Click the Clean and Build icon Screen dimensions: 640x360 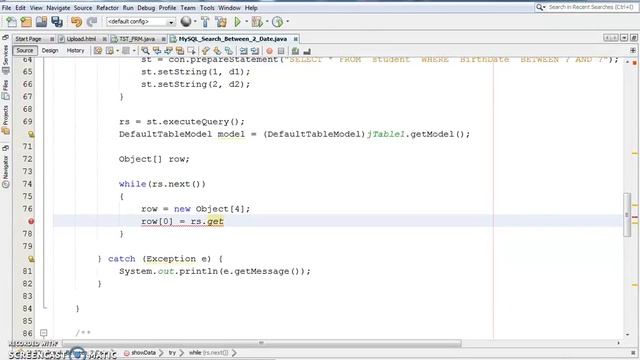click(x=221, y=22)
